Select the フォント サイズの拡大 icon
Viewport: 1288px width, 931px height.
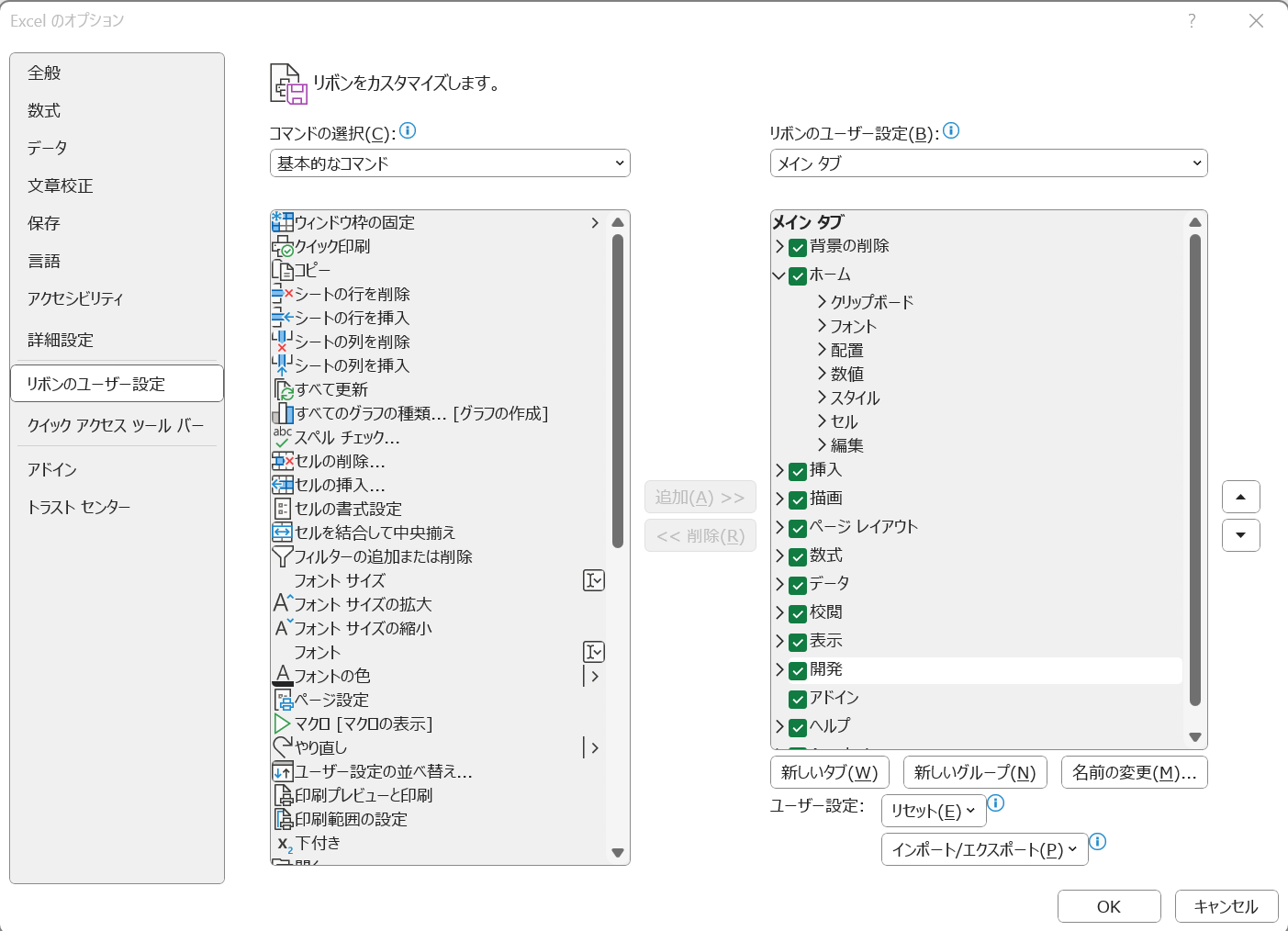283,604
